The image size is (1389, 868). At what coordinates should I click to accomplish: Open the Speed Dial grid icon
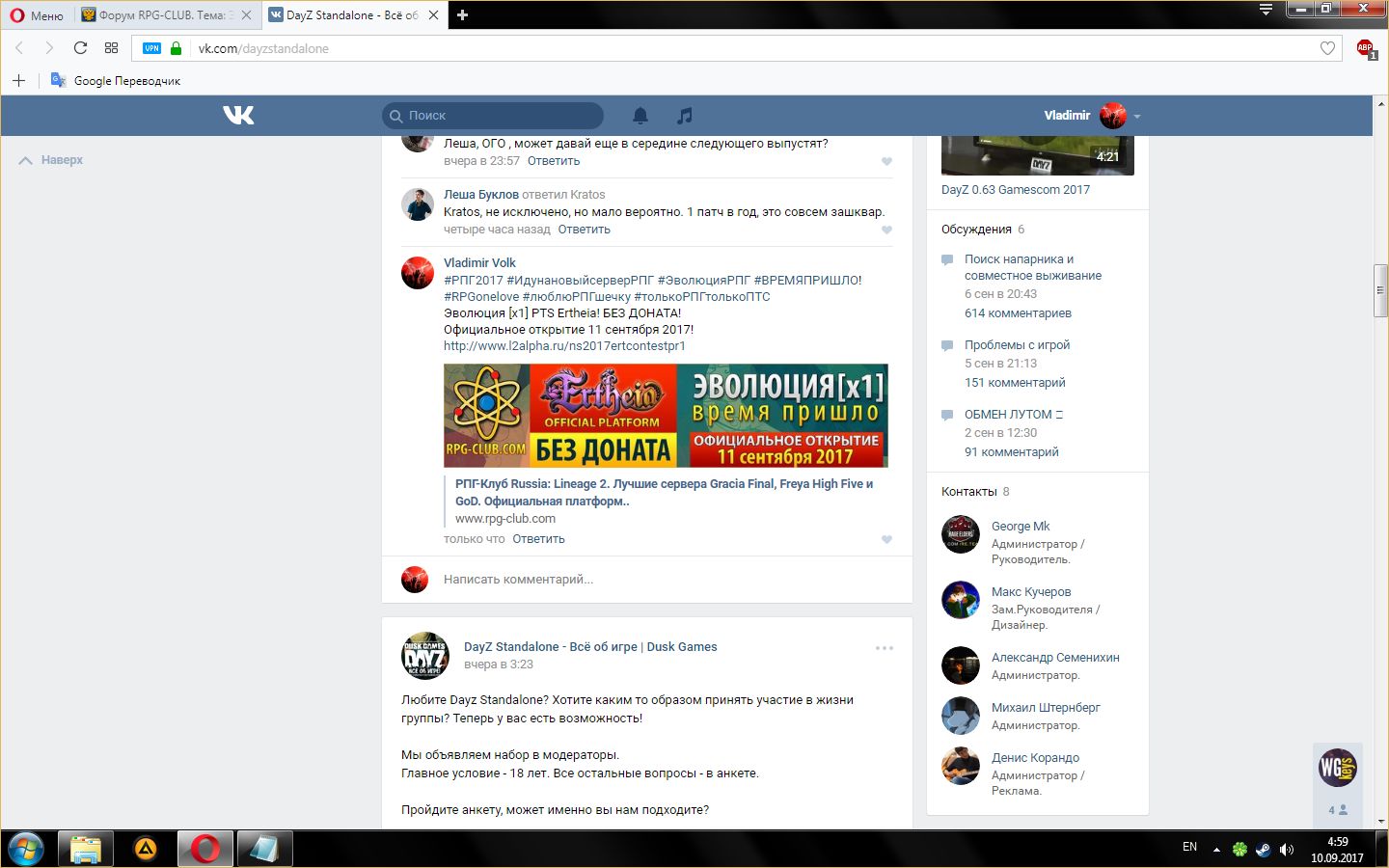[111, 48]
